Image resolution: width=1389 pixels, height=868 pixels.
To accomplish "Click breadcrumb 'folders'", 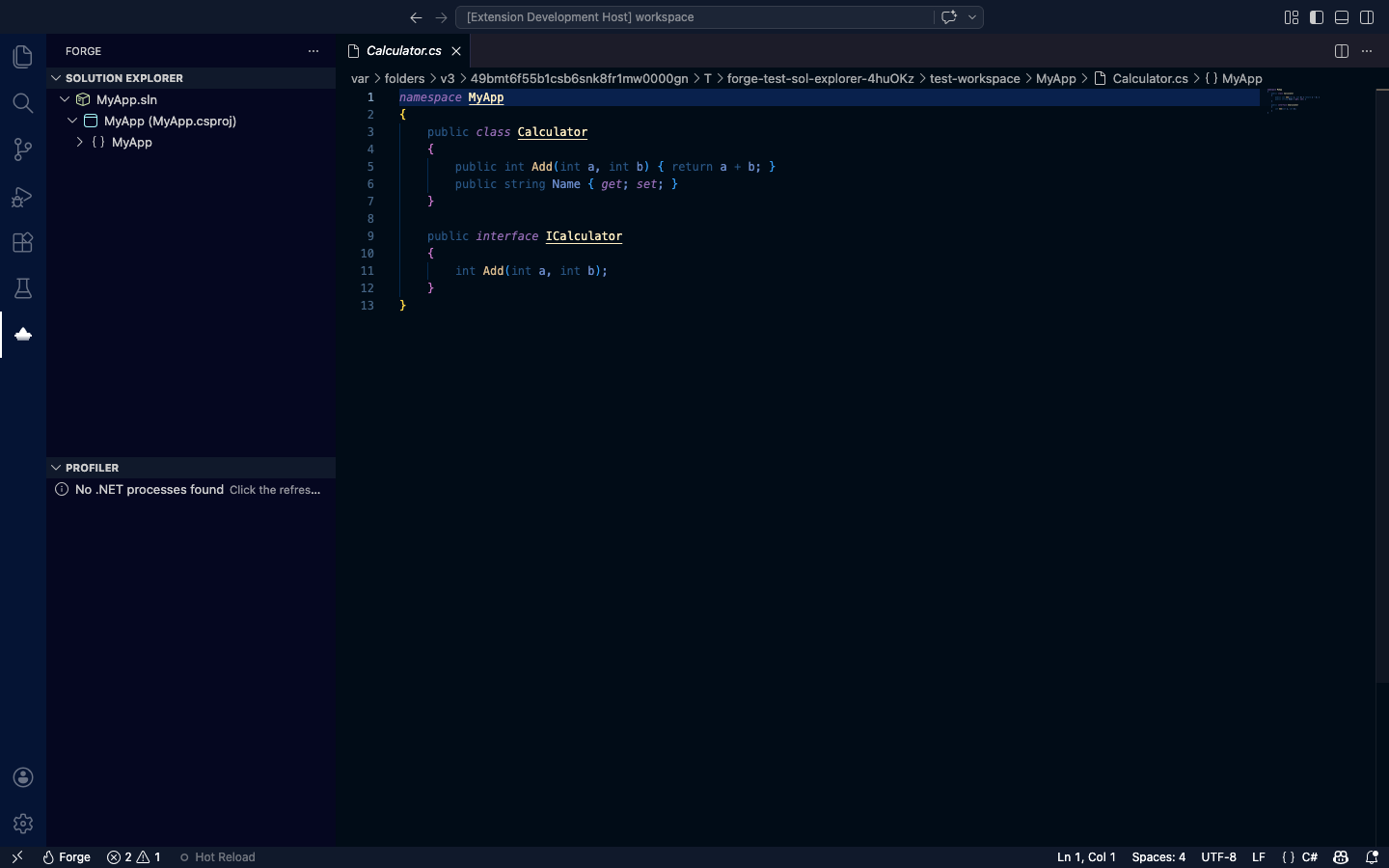I will (404, 79).
